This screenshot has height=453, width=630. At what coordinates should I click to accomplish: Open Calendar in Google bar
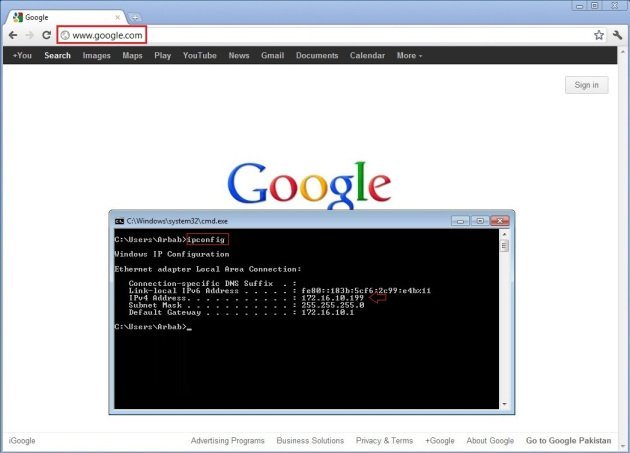pos(367,55)
